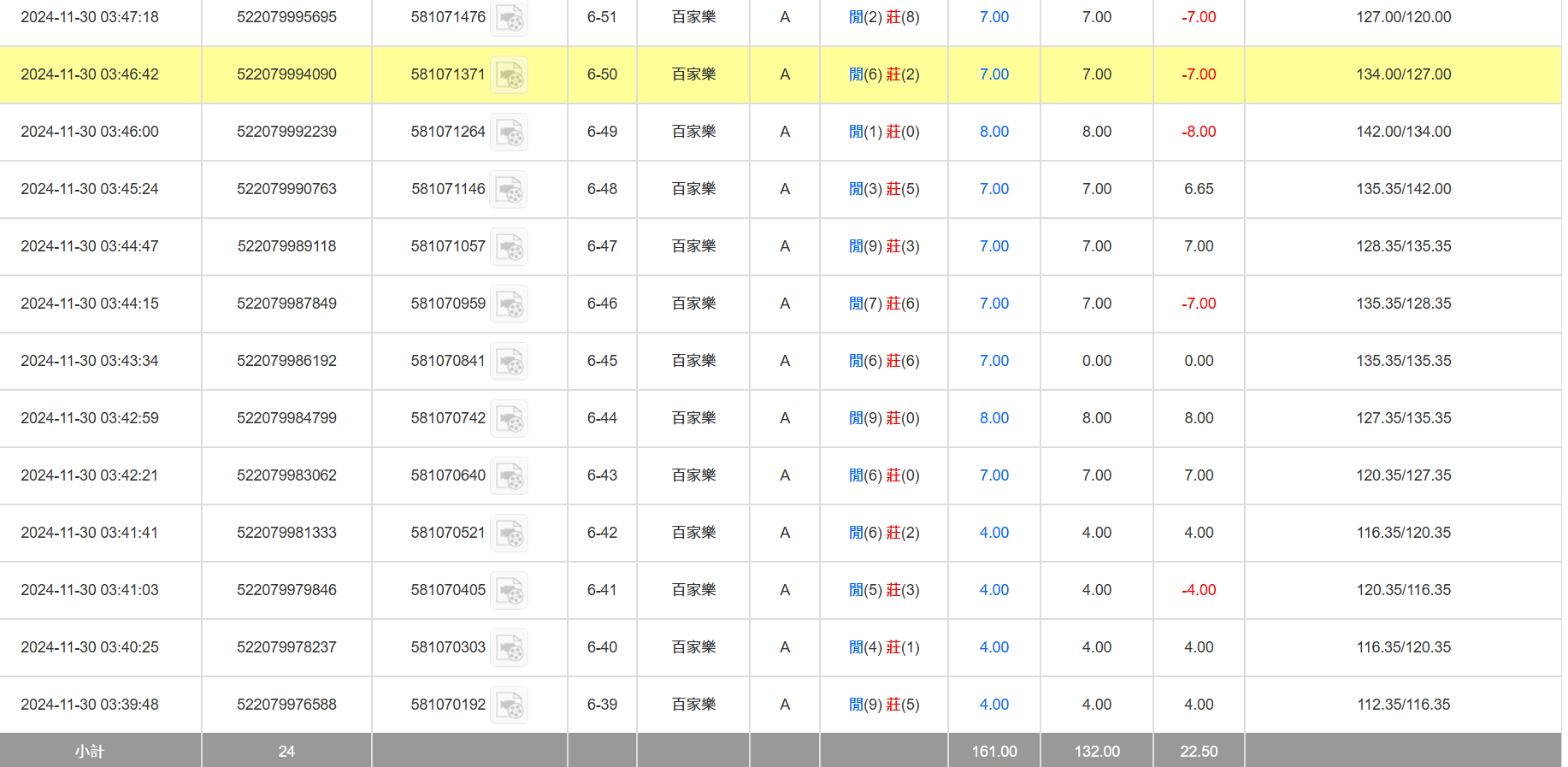Open replay icon next to 581070742
Image resolution: width=1568 pixels, height=767 pixels.
(509, 419)
